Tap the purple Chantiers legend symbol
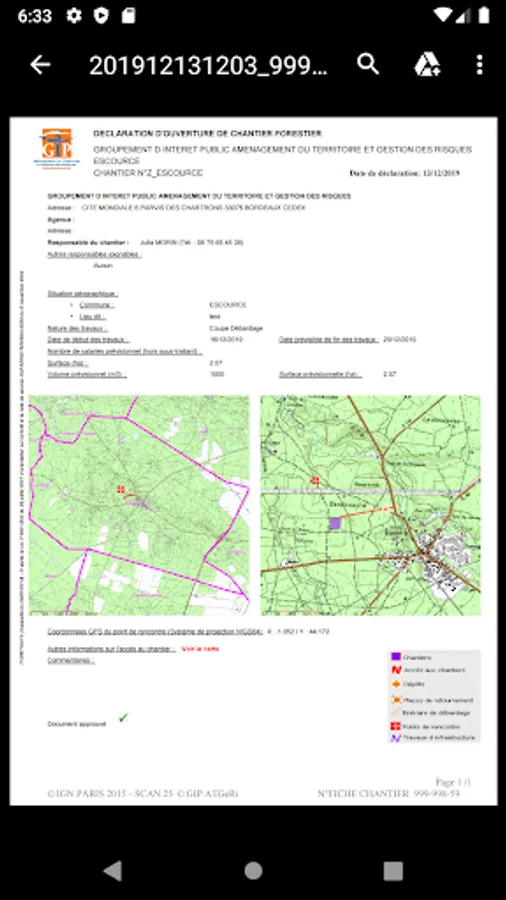Screen dimensions: 506x900 tap(395, 657)
